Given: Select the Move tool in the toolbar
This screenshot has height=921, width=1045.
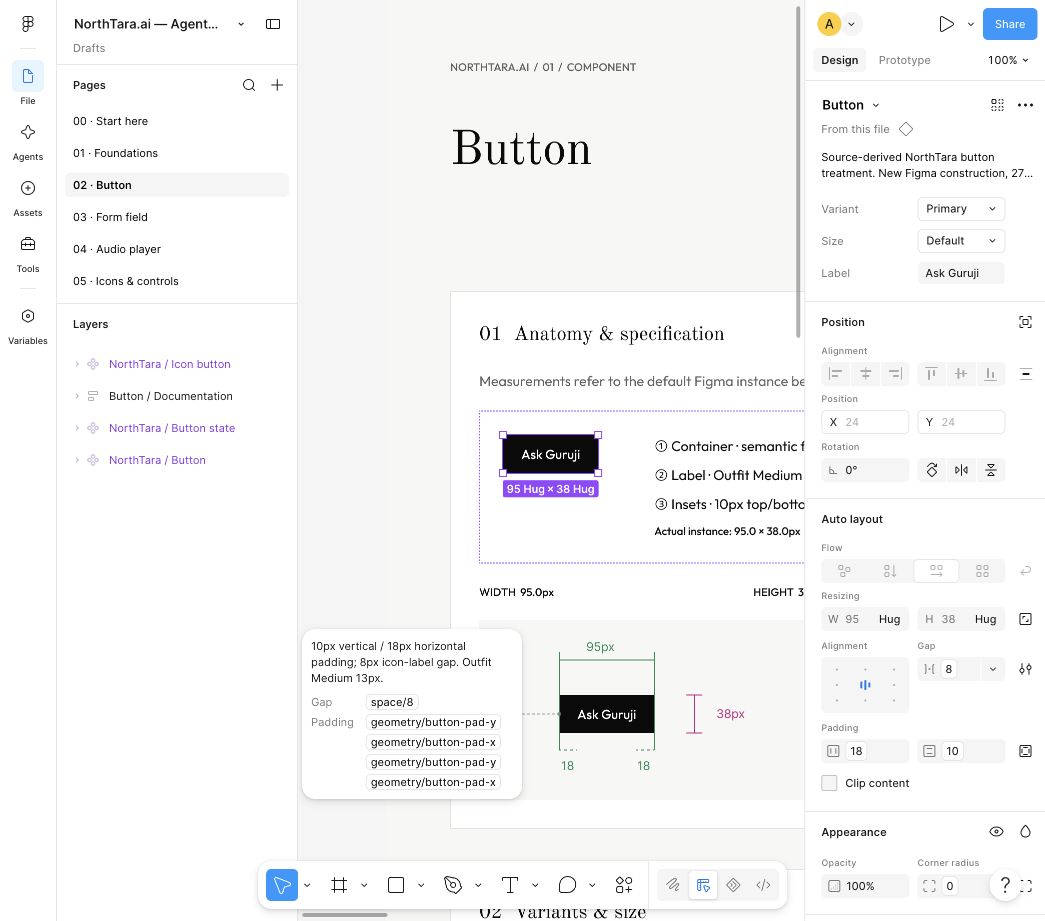Looking at the screenshot, I should tap(282, 885).
